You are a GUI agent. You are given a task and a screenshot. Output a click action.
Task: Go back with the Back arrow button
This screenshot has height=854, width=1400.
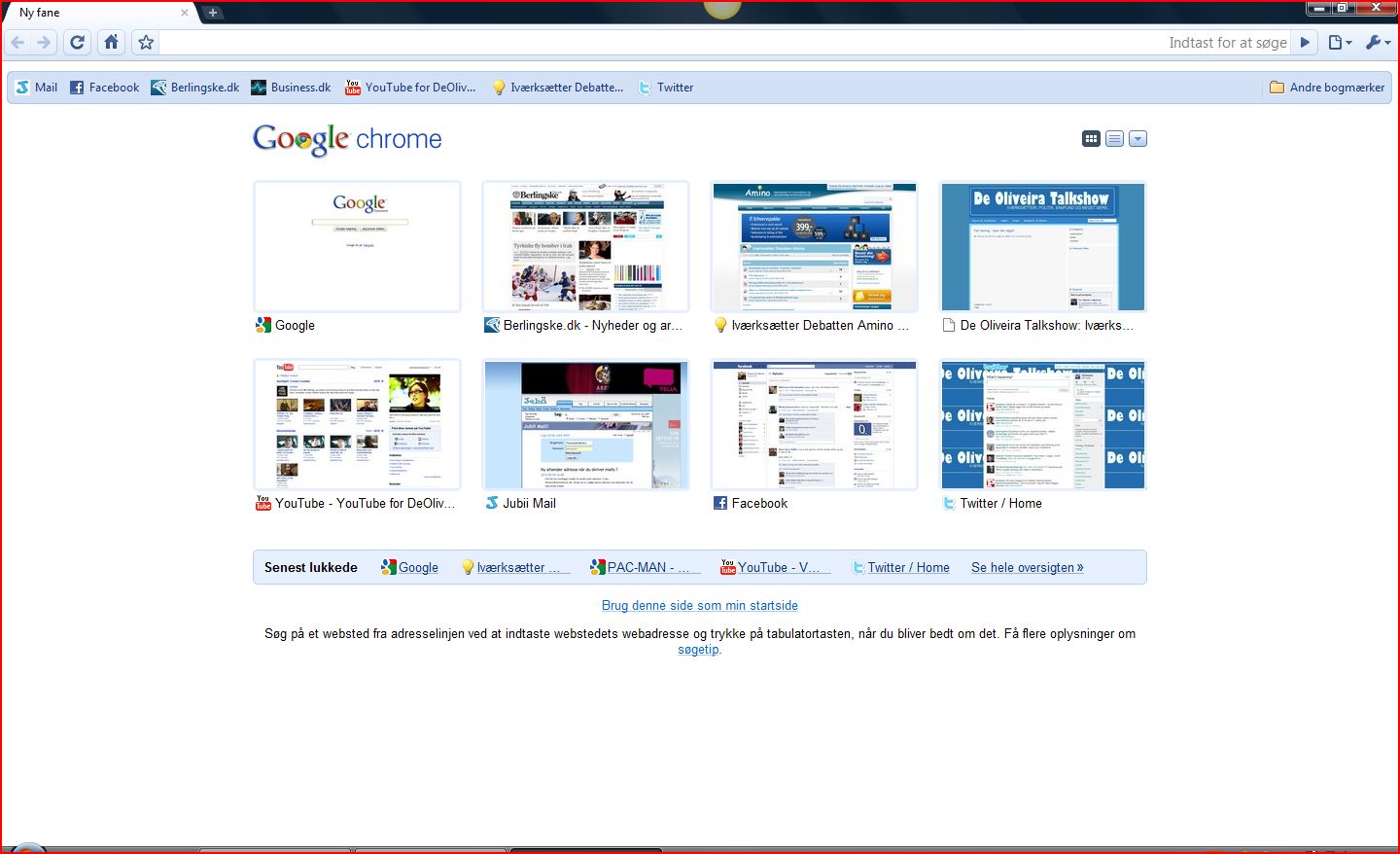point(17,43)
